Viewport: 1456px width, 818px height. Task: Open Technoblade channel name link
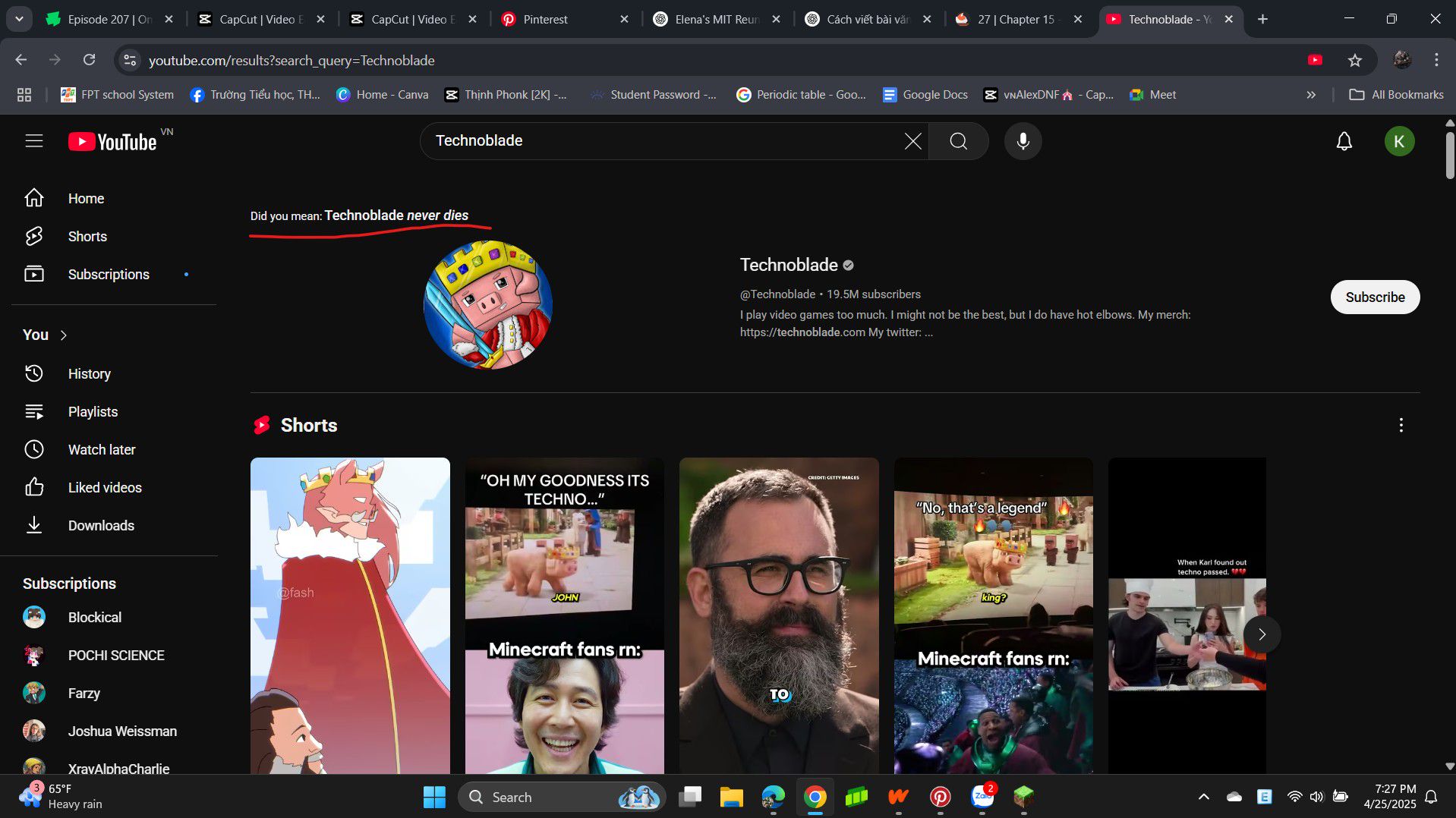789,265
